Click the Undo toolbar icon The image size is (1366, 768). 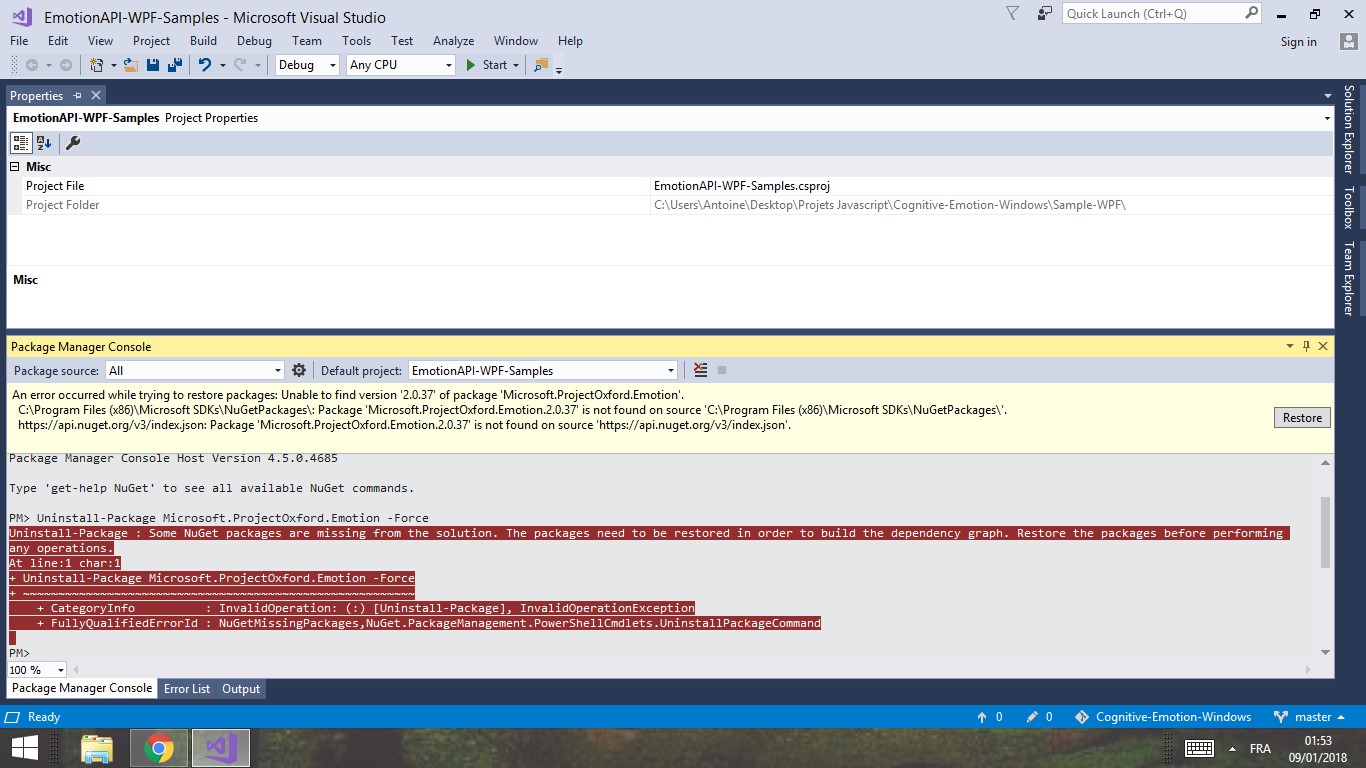pyautogui.click(x=205, y=65)
